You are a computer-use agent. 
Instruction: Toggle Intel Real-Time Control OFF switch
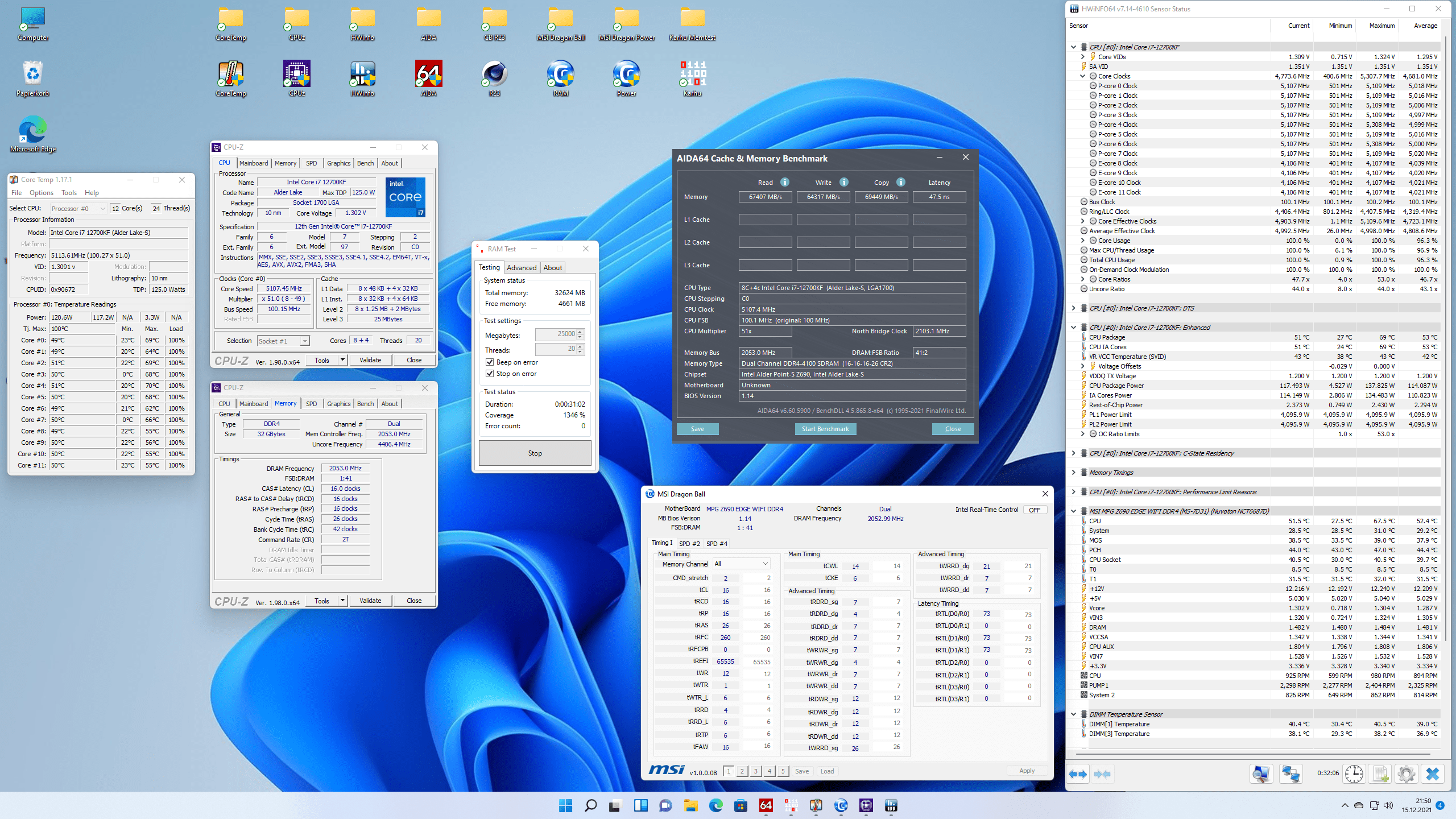click(x=1035, y=510)
